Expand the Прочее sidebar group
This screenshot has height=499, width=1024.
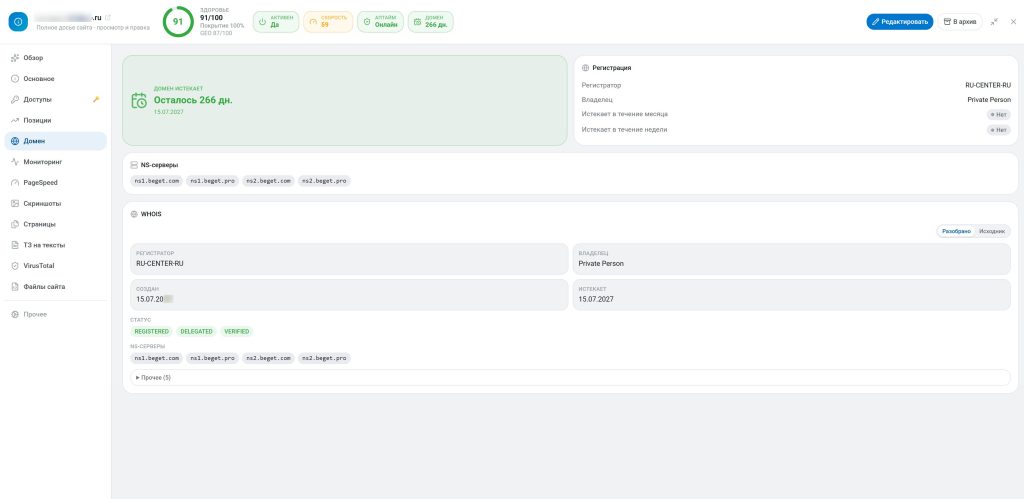pyautogui.click(x=56, y=315)
